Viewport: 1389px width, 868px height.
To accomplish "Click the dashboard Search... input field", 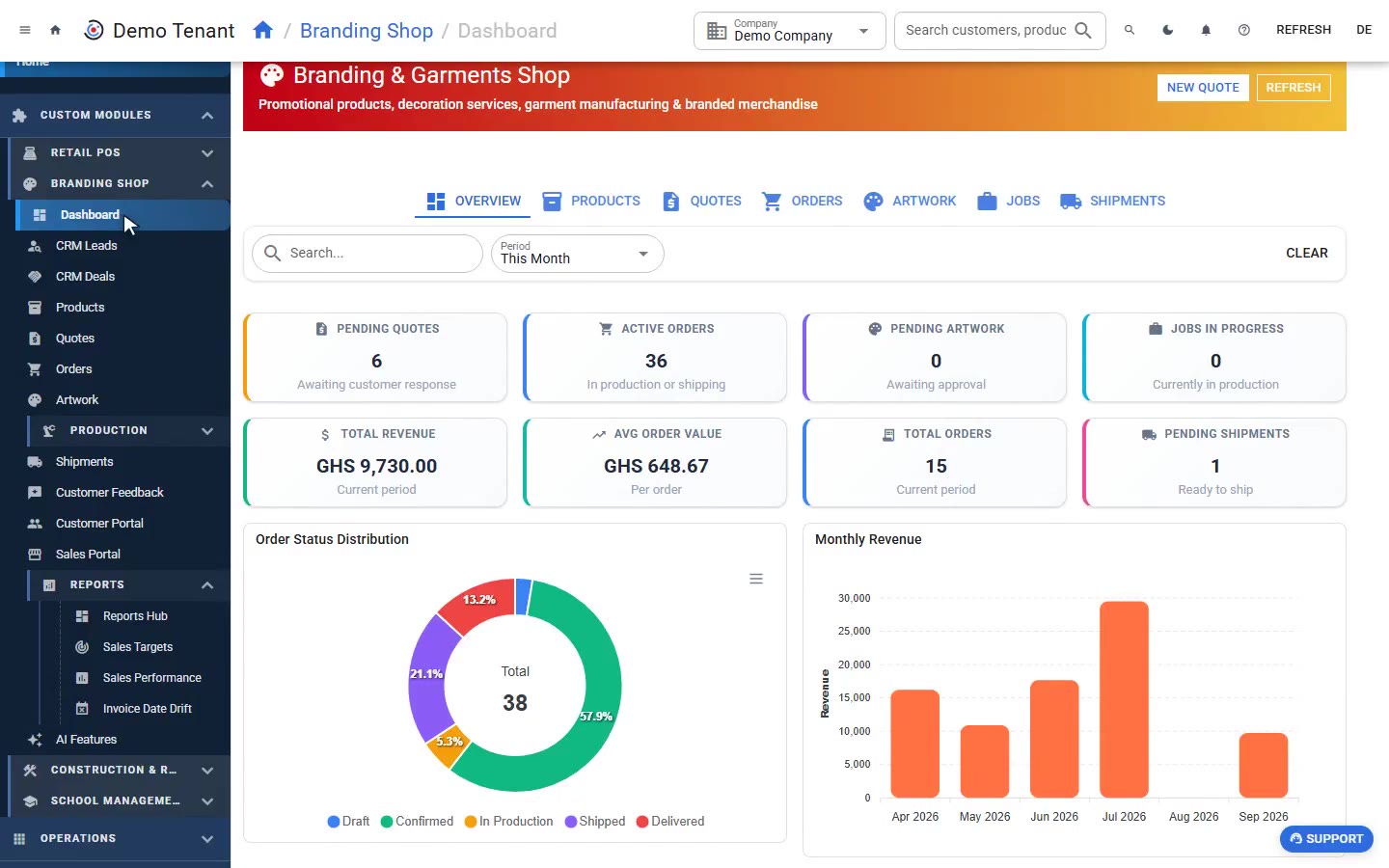I will tap(368, 253).
